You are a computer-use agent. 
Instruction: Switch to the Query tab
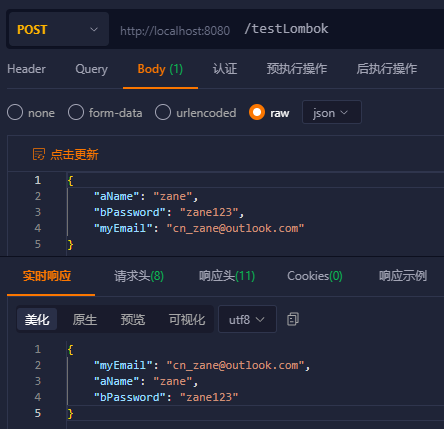click(x=92, y=69)
